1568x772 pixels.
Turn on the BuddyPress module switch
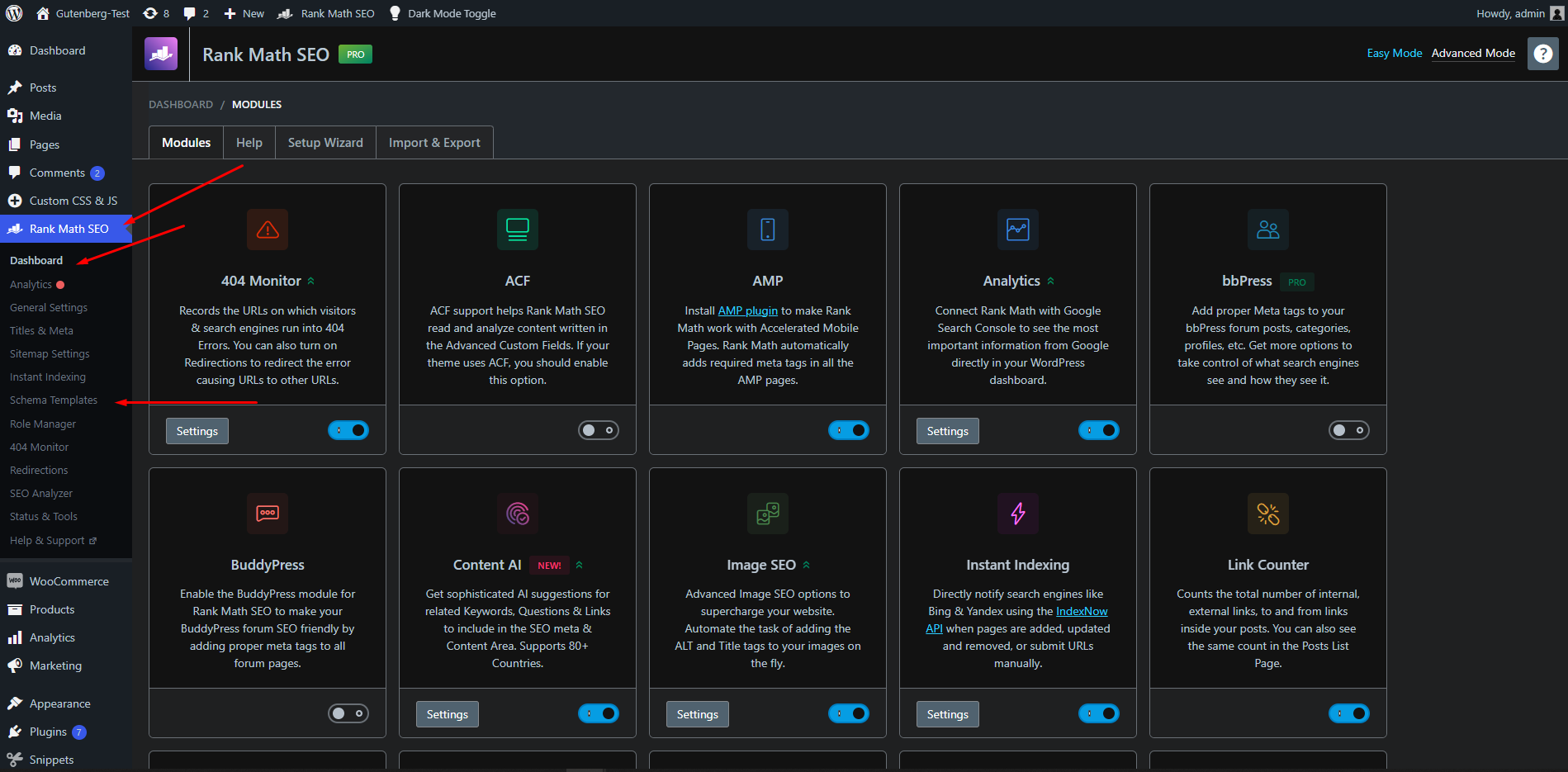point(348,713)
